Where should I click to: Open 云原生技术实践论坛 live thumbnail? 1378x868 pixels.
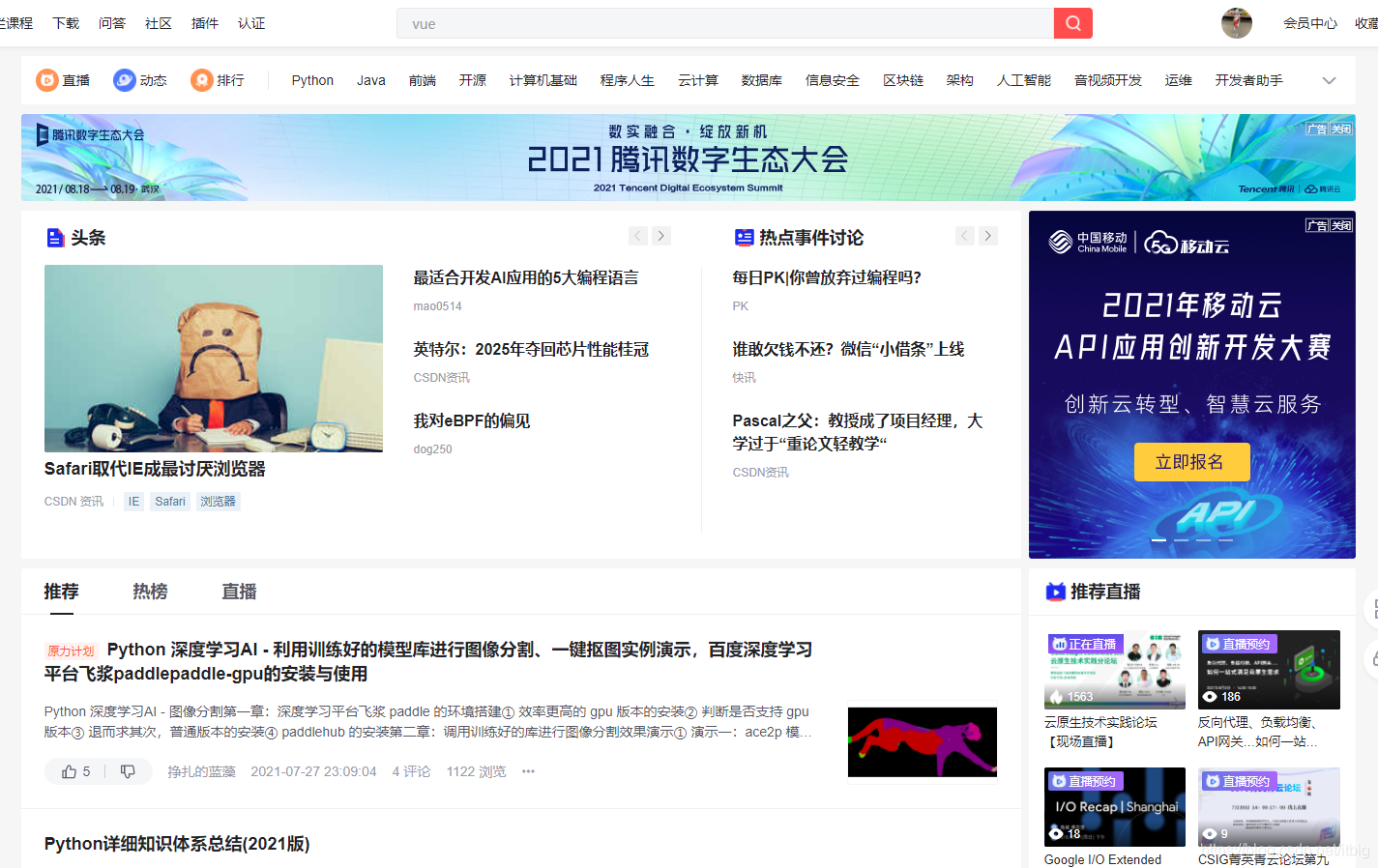click(x=1114, y=670)
